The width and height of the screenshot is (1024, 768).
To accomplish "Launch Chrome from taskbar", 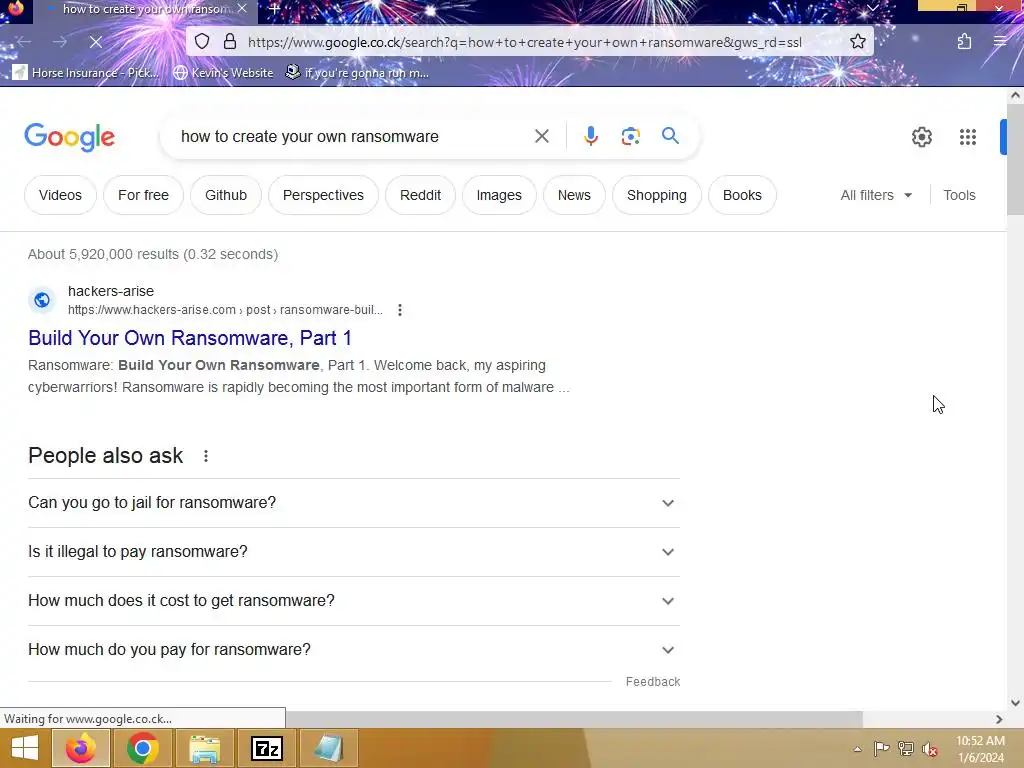I will 142,748.
